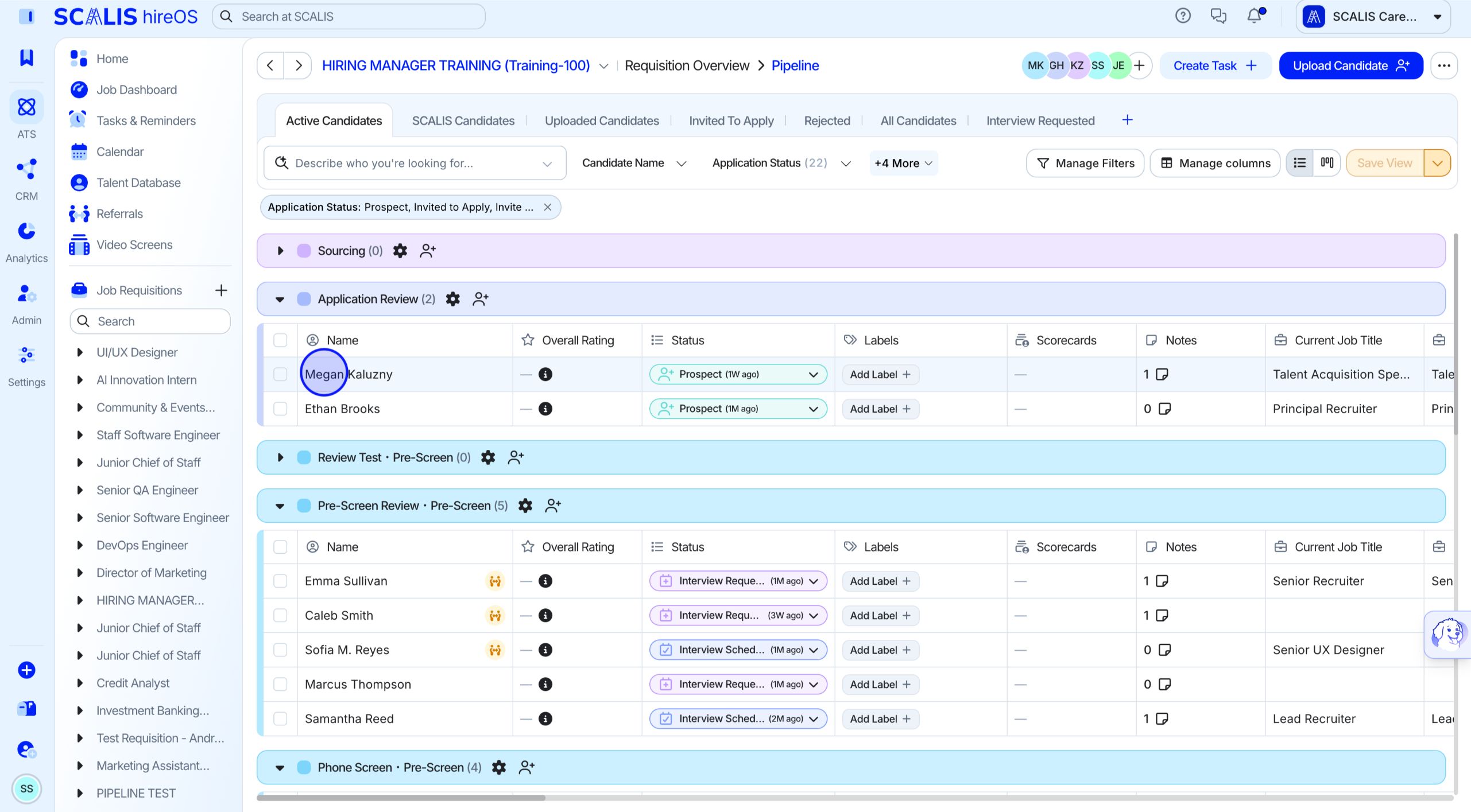Open Phone Screen stage settings gear
1471x812 pixels.
pos(499,767)
